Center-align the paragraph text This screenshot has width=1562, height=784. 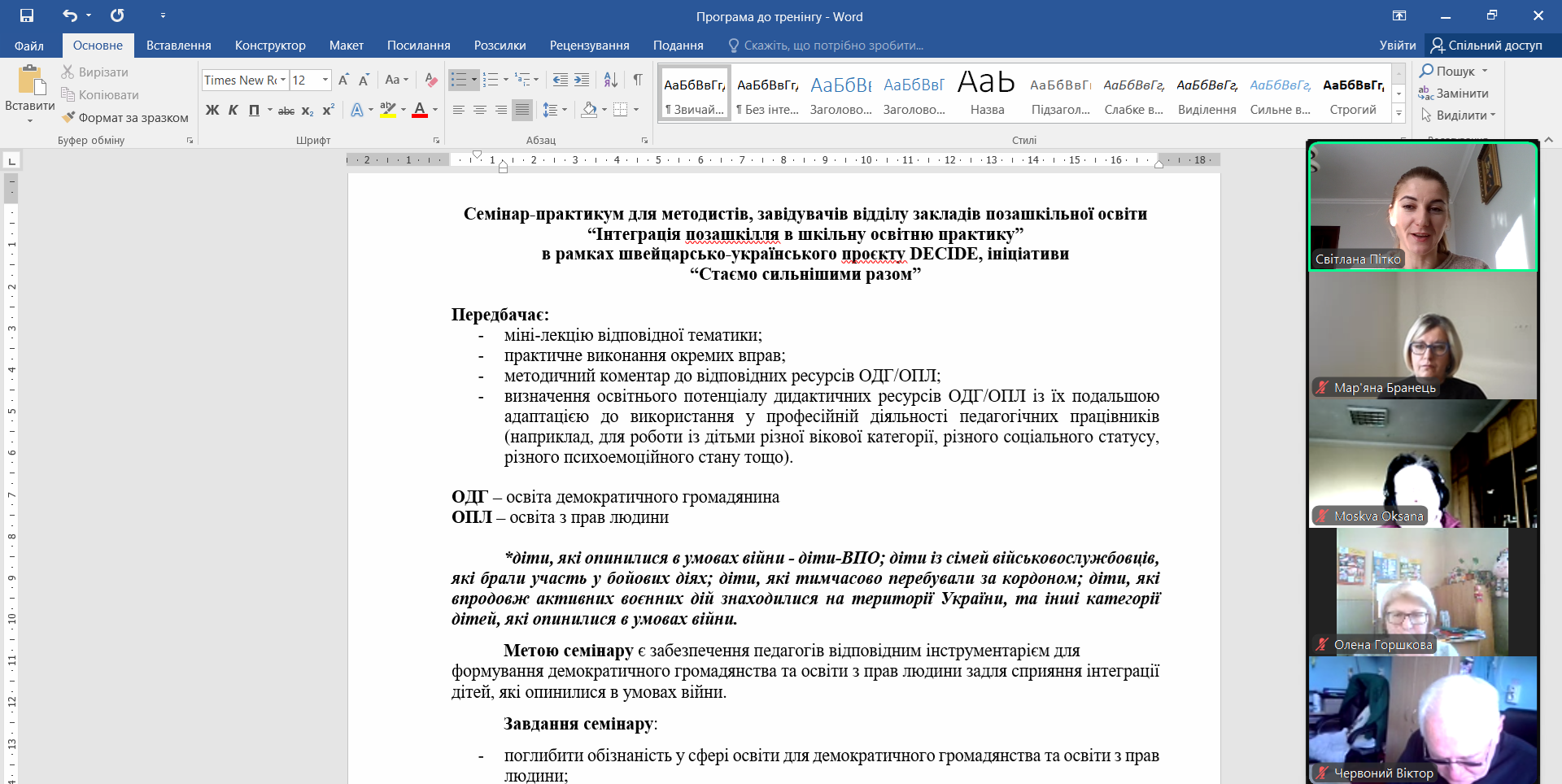coord(480,110)
